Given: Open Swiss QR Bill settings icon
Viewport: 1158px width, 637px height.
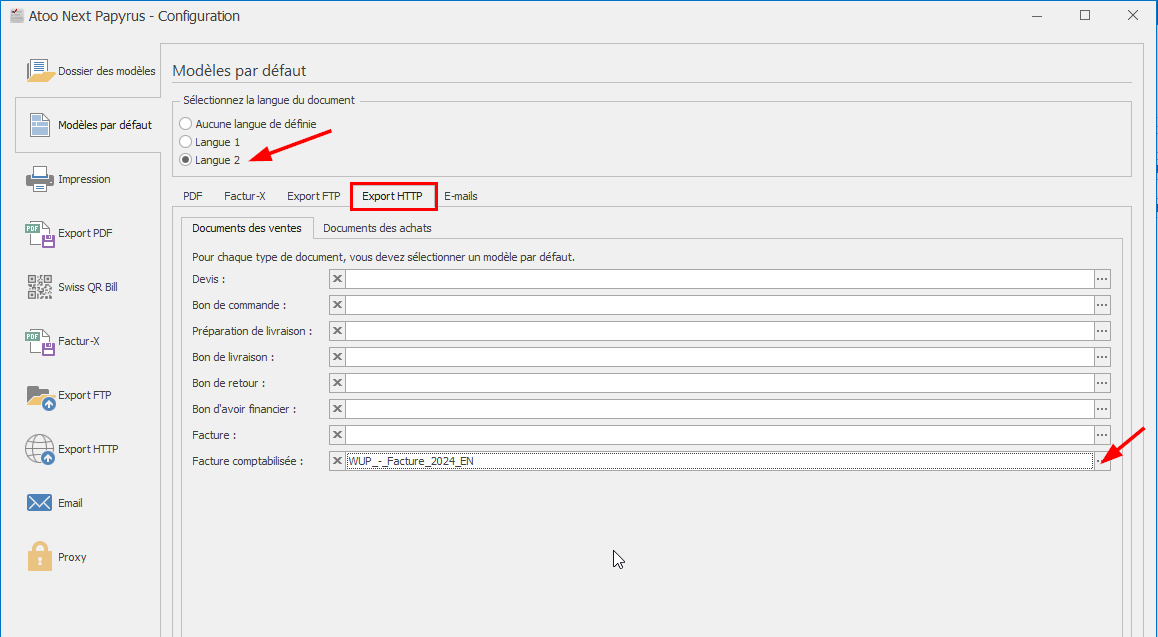Looking at the screenshot, I should 39,287.
